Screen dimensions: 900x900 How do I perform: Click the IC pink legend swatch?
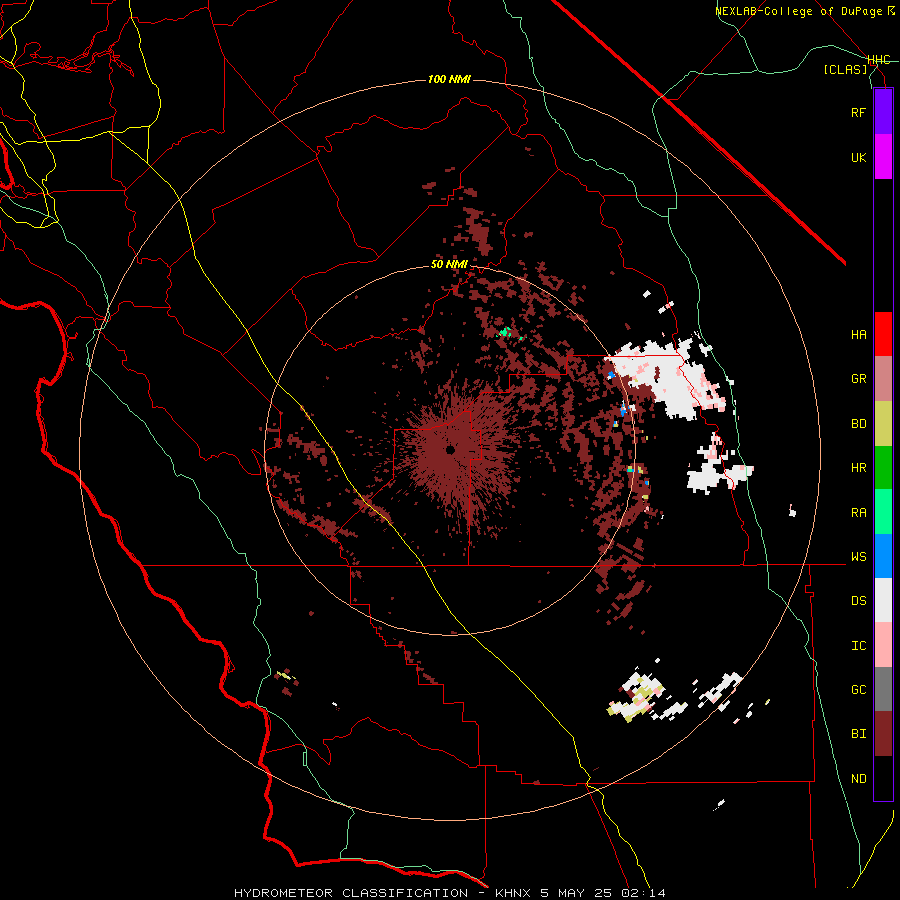point(883,645)
